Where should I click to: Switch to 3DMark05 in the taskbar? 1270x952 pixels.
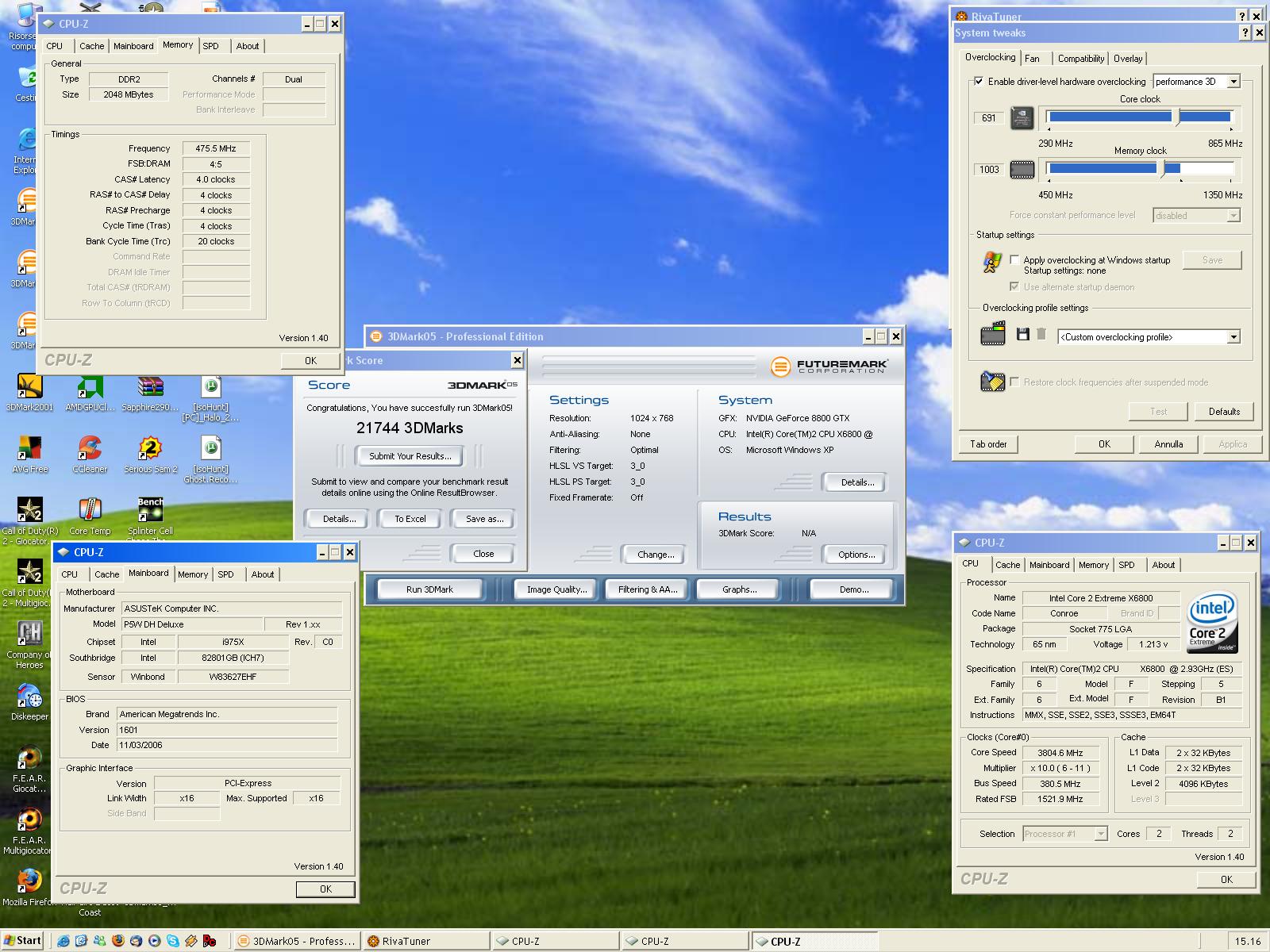point(298,942)
